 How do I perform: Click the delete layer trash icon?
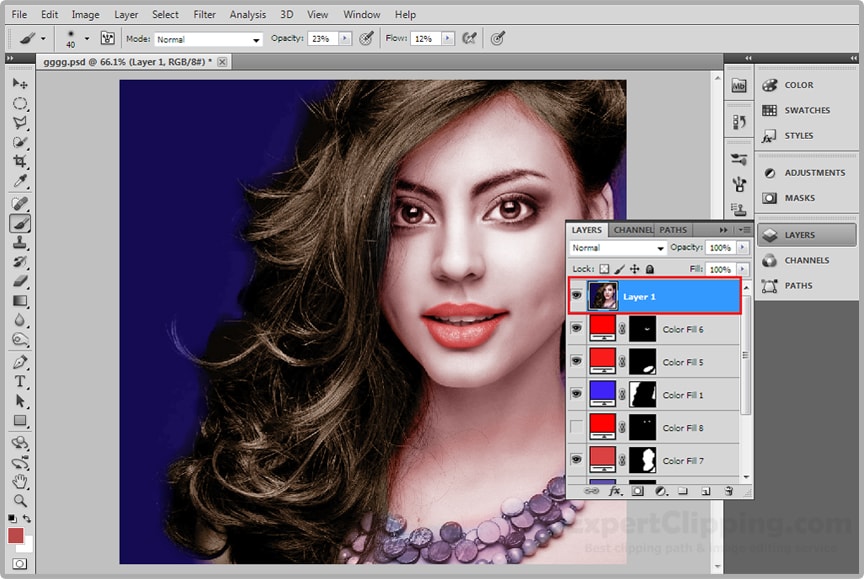click(x=729, y=491)
